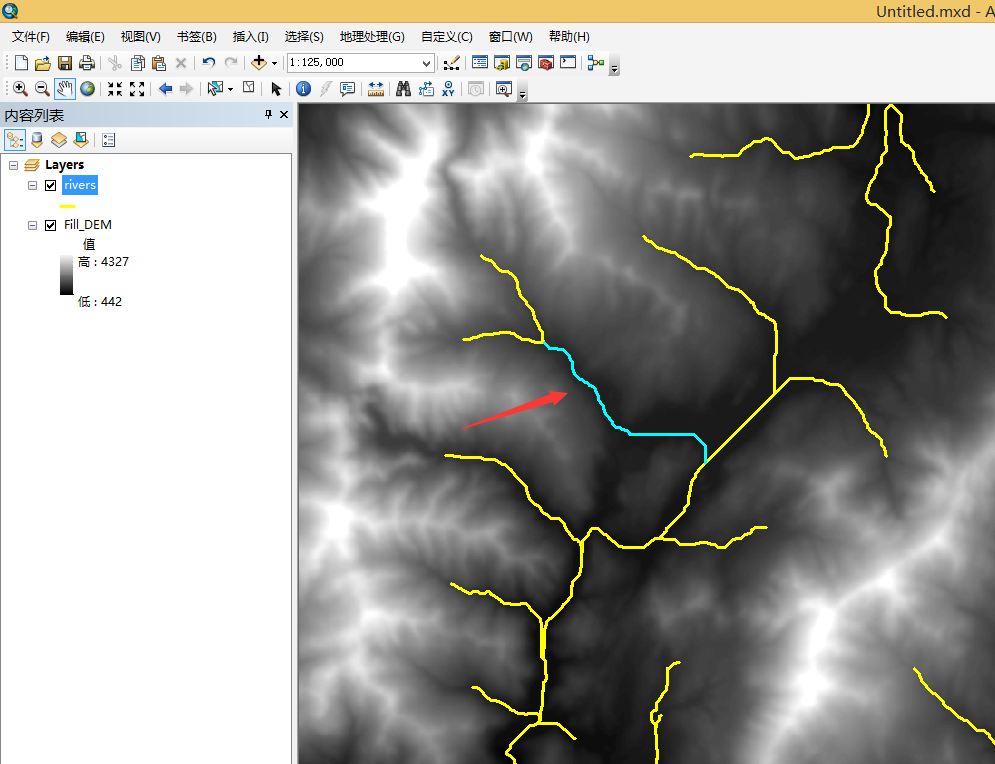Click the Undo arrow icon
The height and width of the screenshot is (764, 995).
click(x=209, y=62)
